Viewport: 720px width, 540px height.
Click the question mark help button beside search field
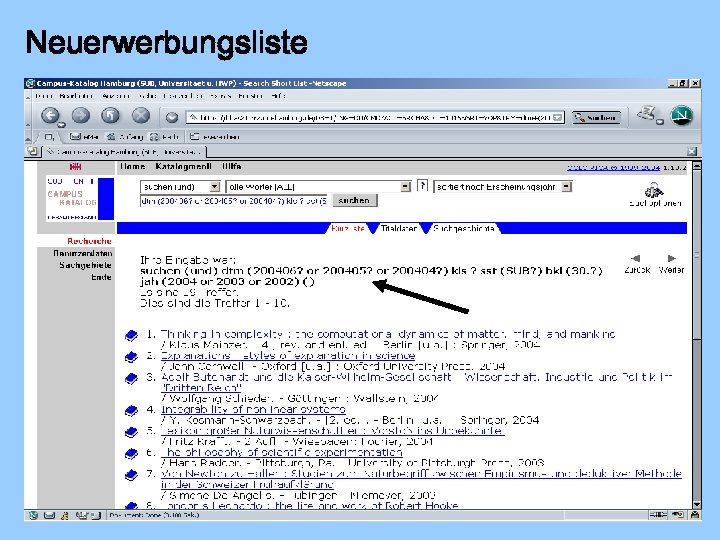(422, 186)
